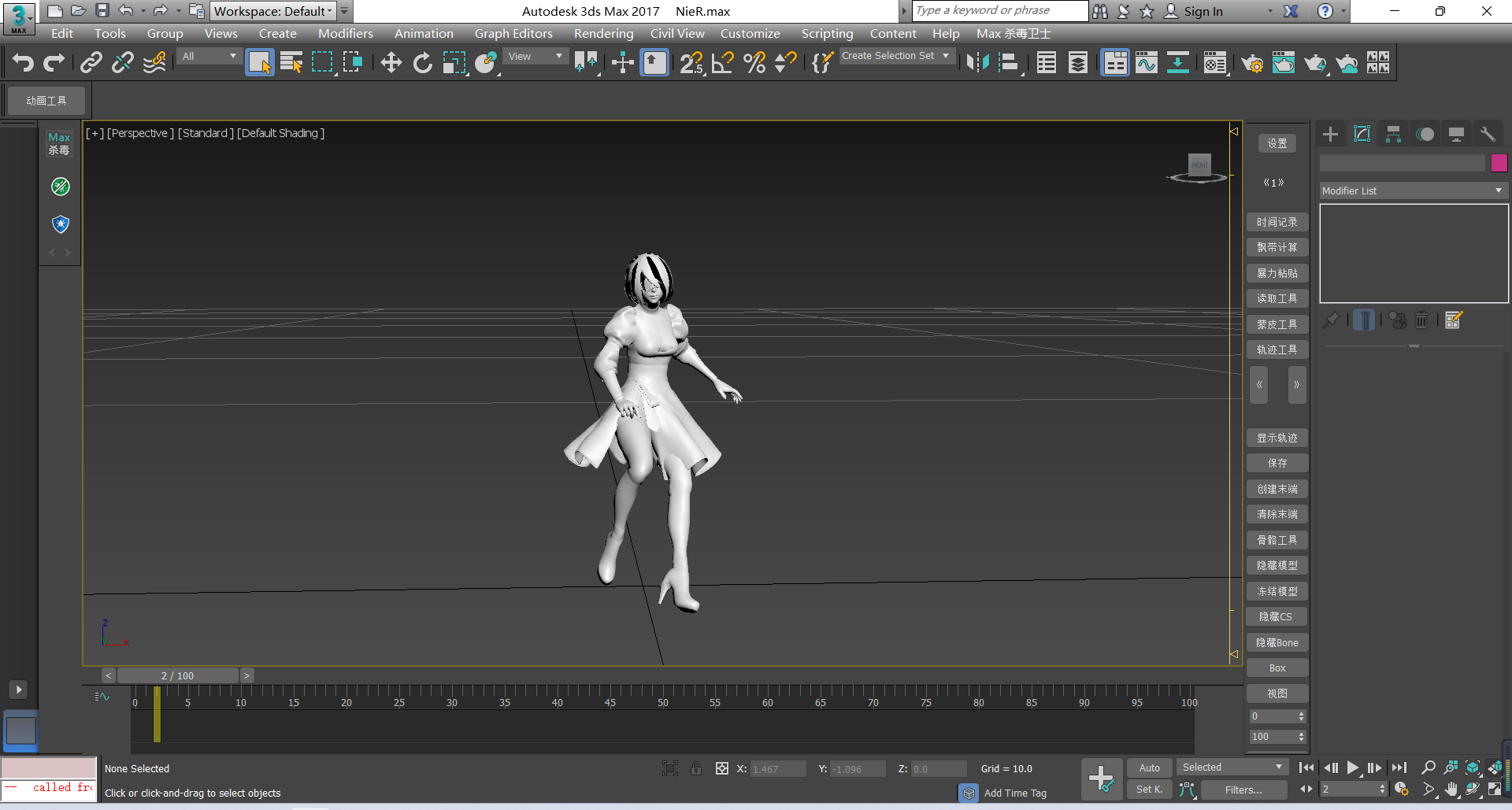The image size is (1512, 810).
Task: Choose the Select and Move tool
Action: pyautogui.click(x=391, y=62)
